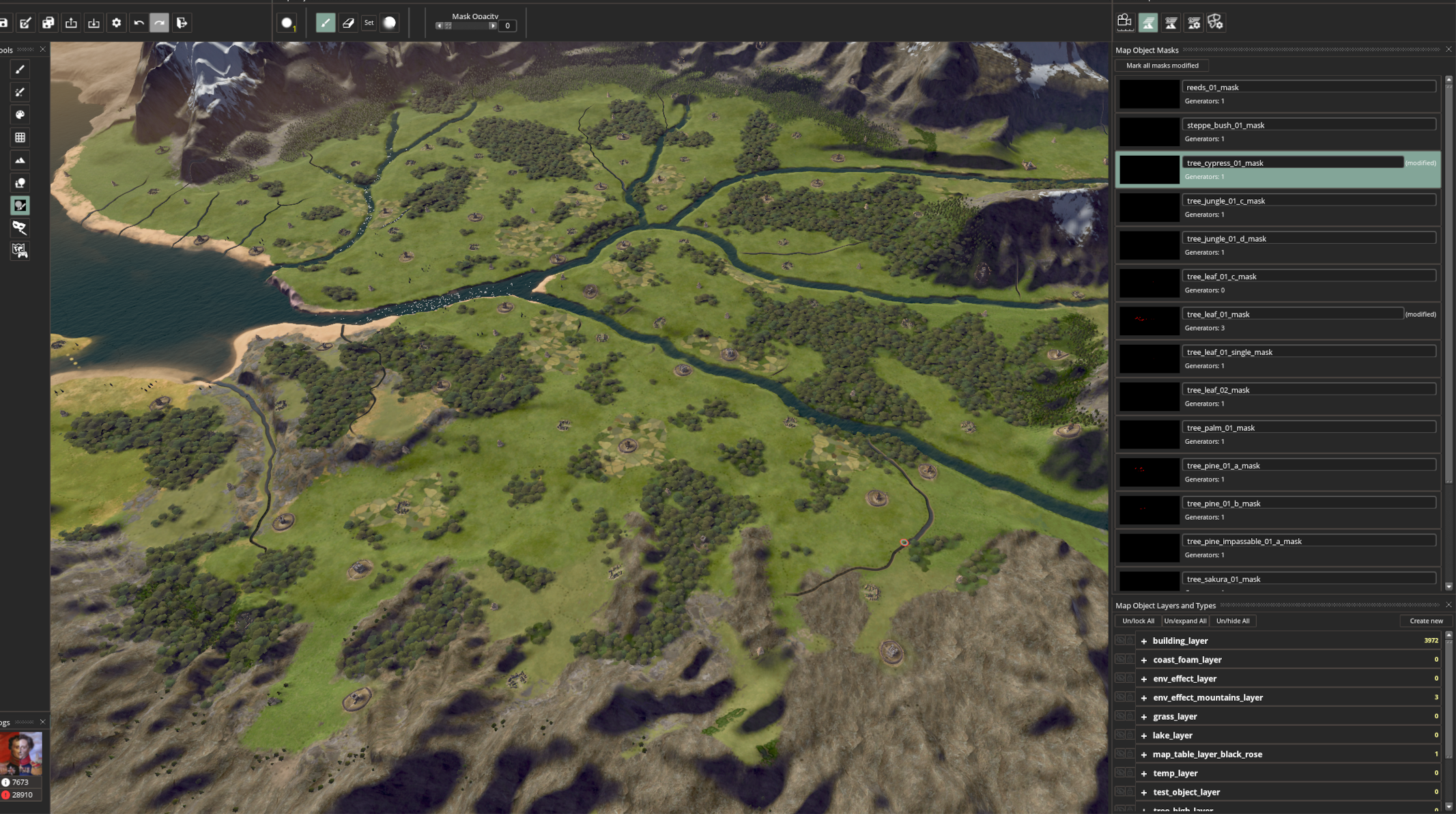1456x814 pixels.
Task: Toggle visibility eye for building_layer
Action: pos(1120,641)
